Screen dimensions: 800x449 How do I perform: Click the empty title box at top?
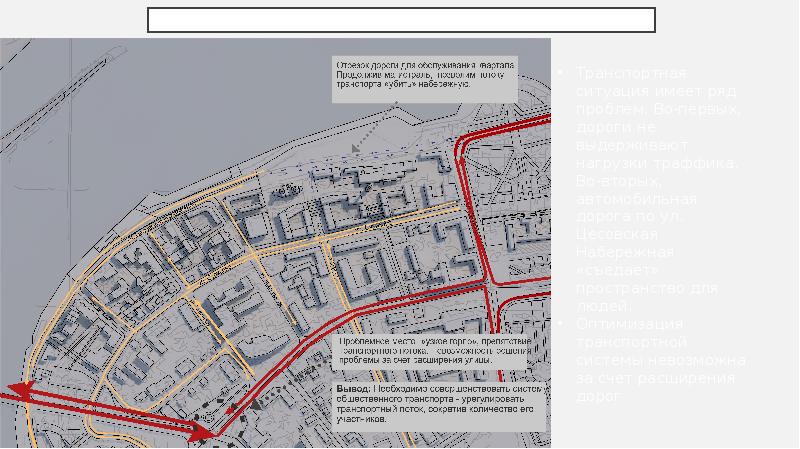point(401,20)
